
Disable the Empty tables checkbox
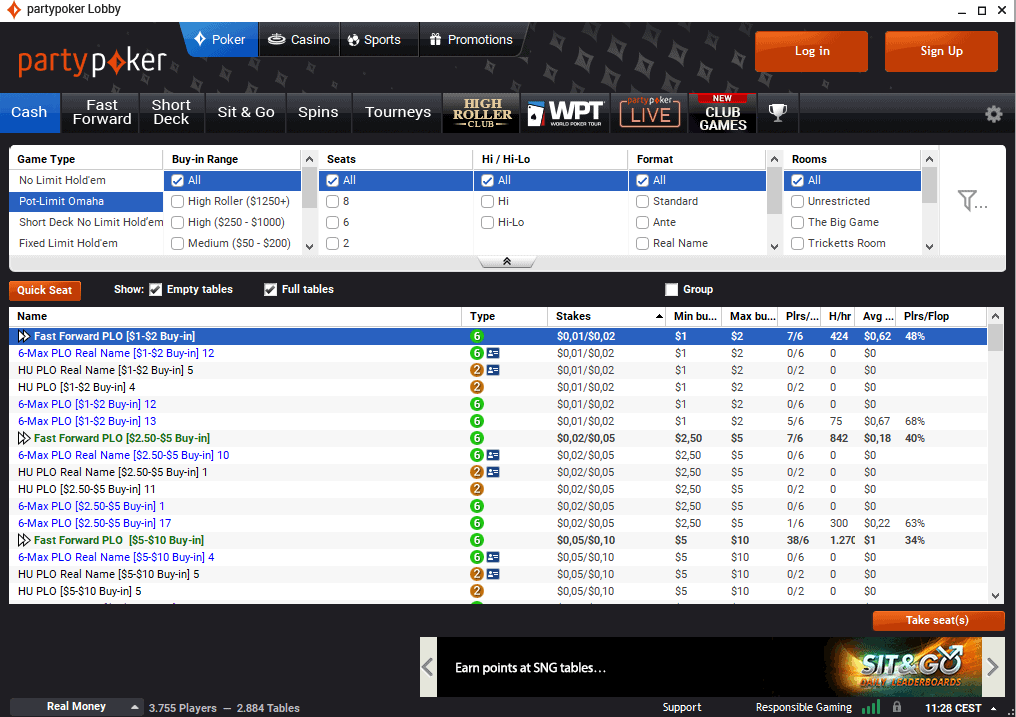(x=155, y=290)
